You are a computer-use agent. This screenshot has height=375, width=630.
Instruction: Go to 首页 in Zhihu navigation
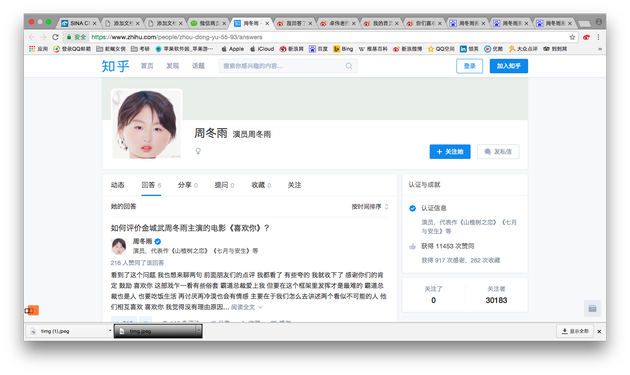pos(147,66)
